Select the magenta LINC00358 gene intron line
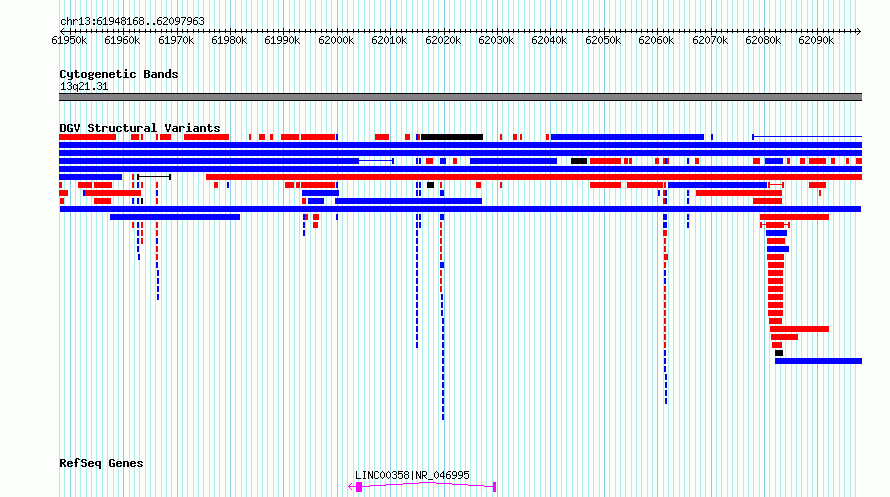 (x=428, y=484)
